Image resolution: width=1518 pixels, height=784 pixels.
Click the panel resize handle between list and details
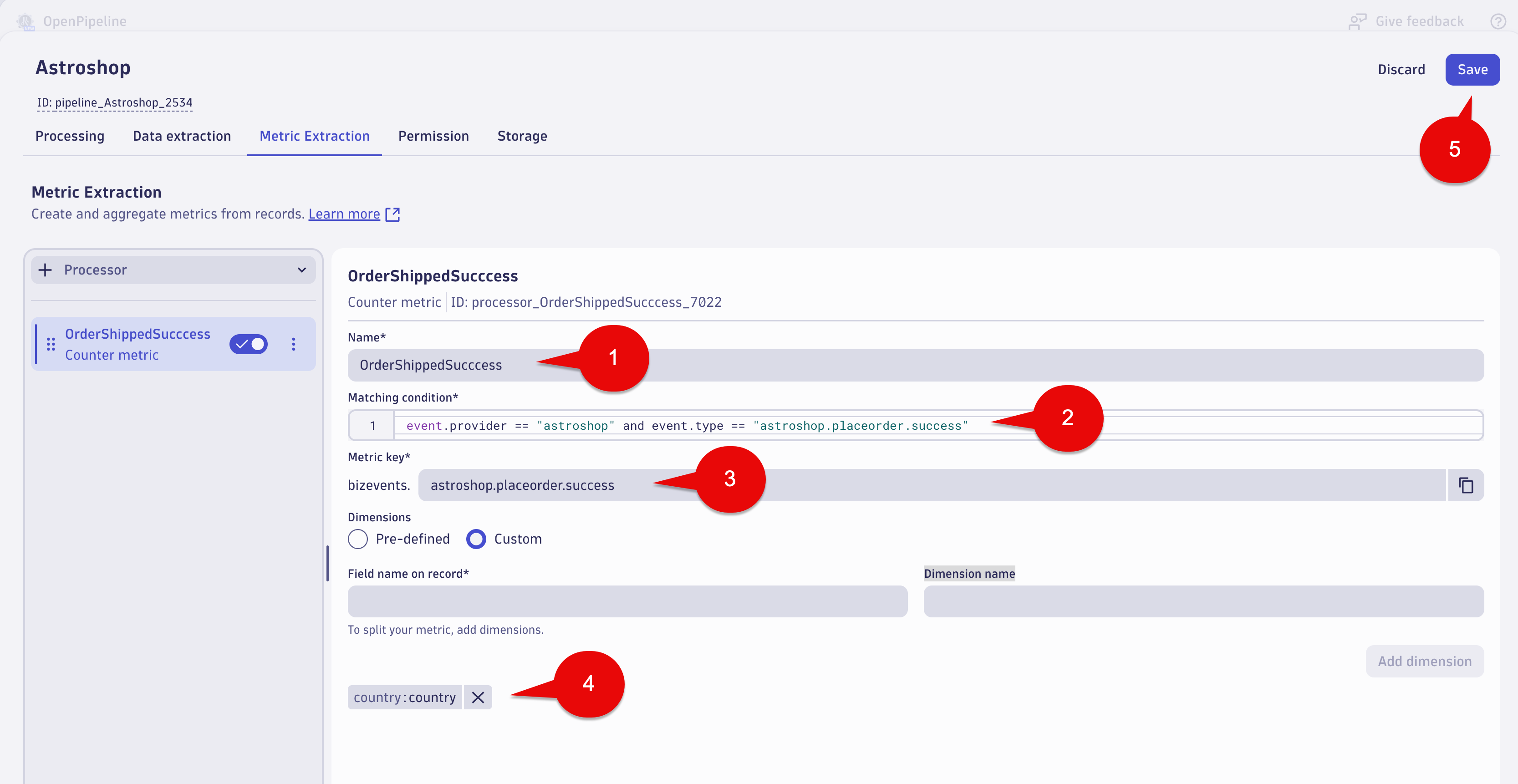tap(328, 563)
